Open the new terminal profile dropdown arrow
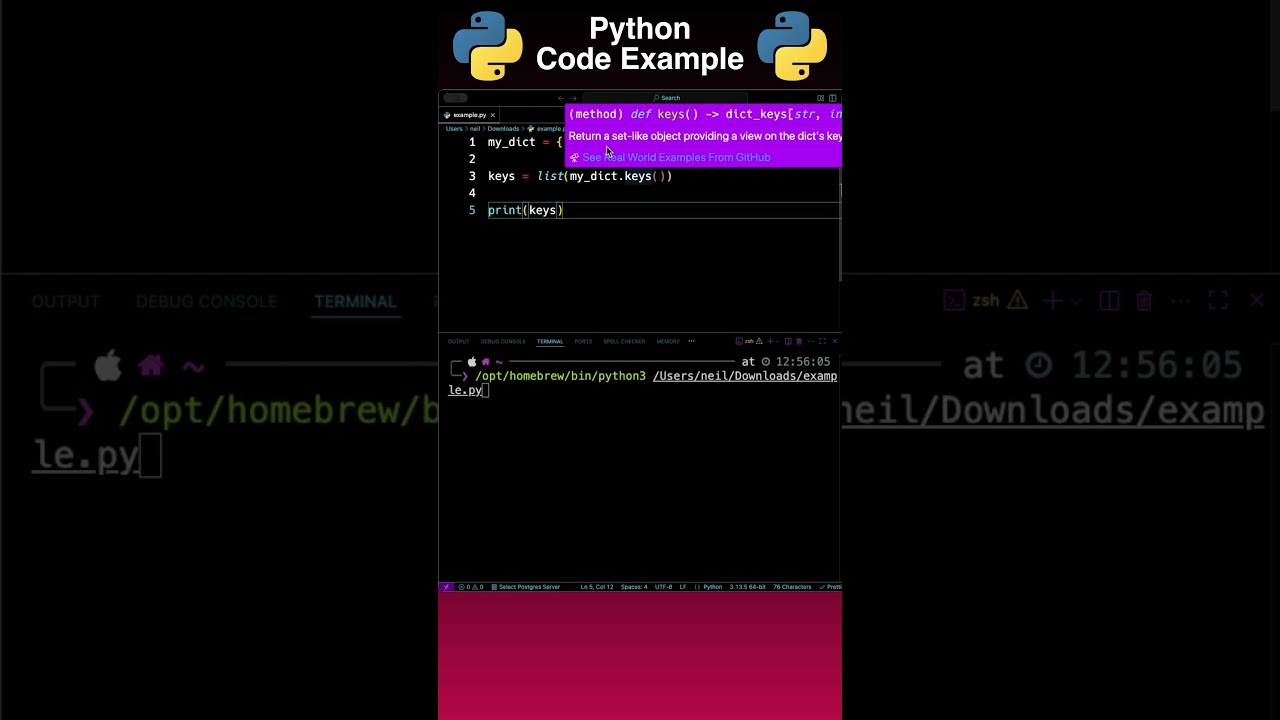The width and height of the screenshot is (1280, 720). point(778,341)
